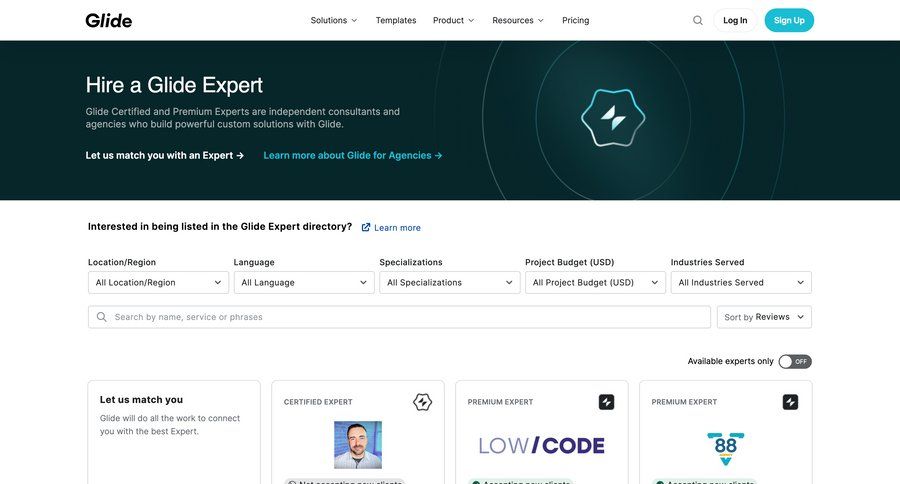Click Let us match you with an Expert

click(165, 156)
